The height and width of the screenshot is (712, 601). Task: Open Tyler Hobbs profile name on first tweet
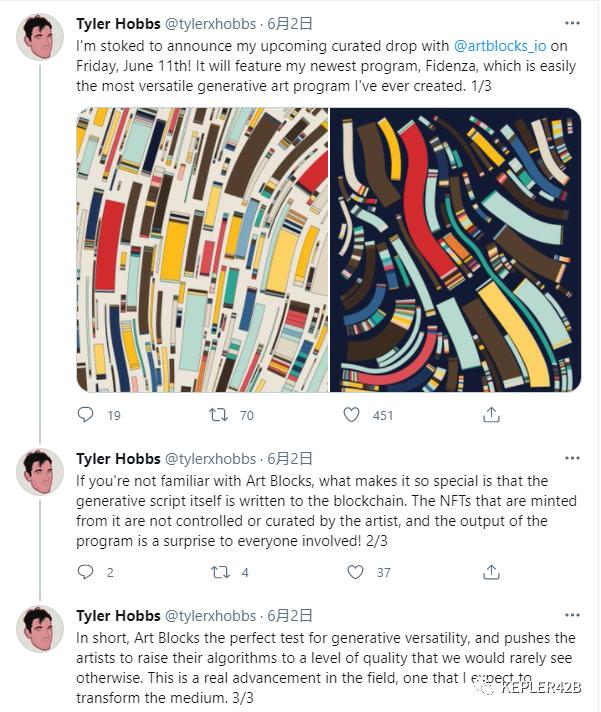coord(118,24)
